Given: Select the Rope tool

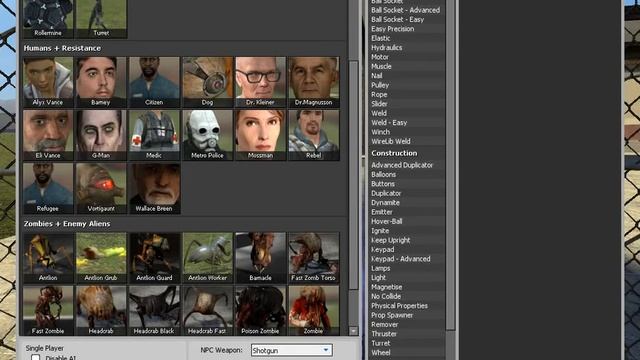Looking at the screenshot, I should (379, 95).
